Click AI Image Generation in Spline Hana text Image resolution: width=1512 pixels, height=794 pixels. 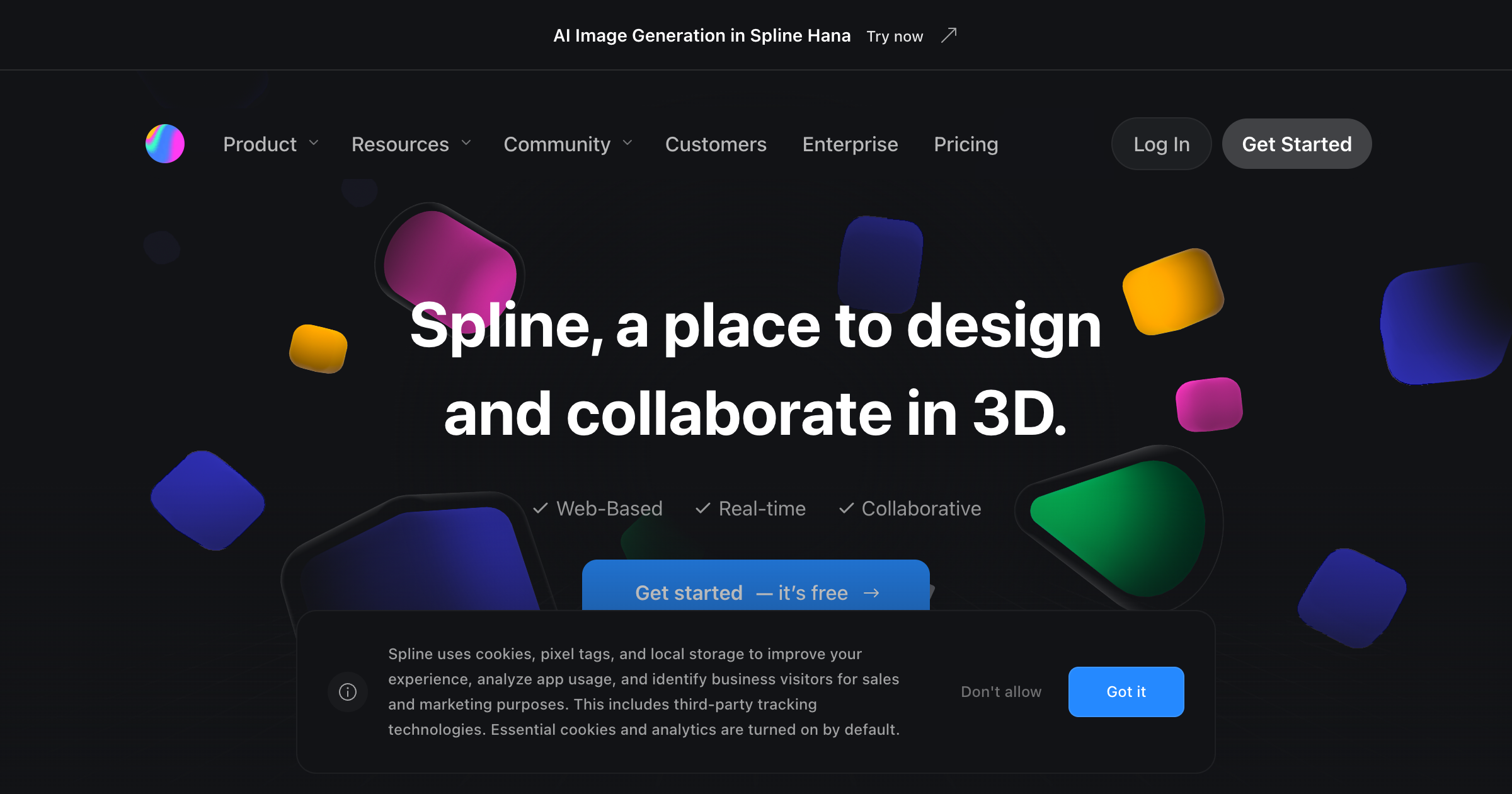click(x=702, y=35)
